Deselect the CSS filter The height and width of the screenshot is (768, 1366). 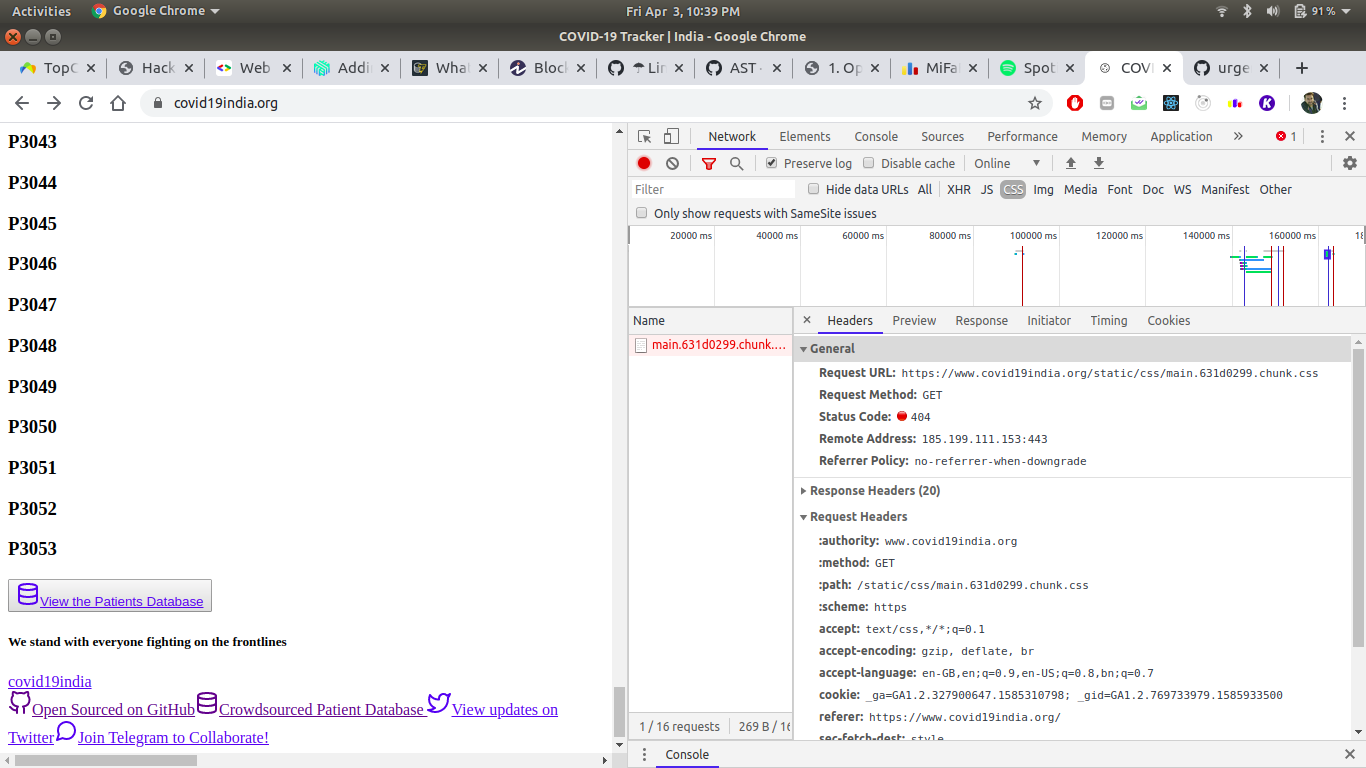1013,189
